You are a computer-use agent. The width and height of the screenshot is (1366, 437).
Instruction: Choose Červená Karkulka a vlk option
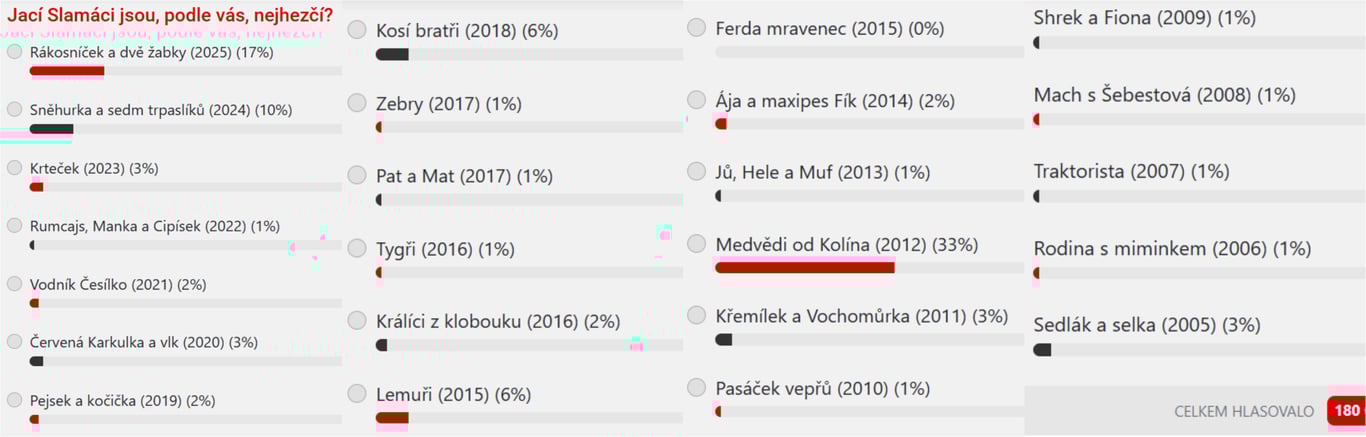(x=14, y=342)
